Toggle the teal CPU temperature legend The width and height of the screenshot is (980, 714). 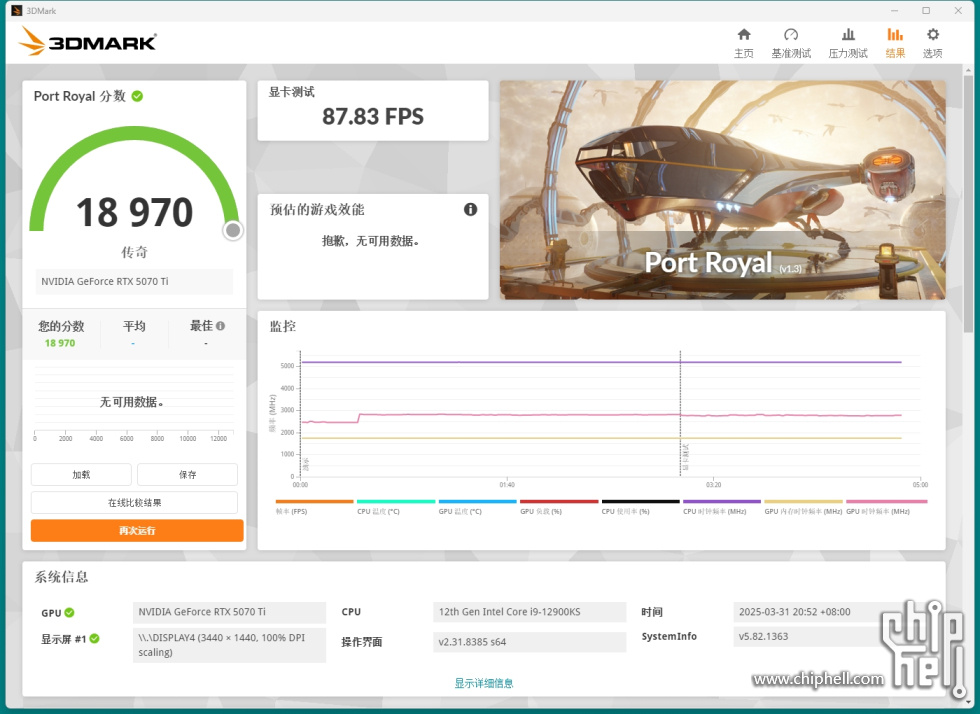pyautogui.click(x=396, y=506)
